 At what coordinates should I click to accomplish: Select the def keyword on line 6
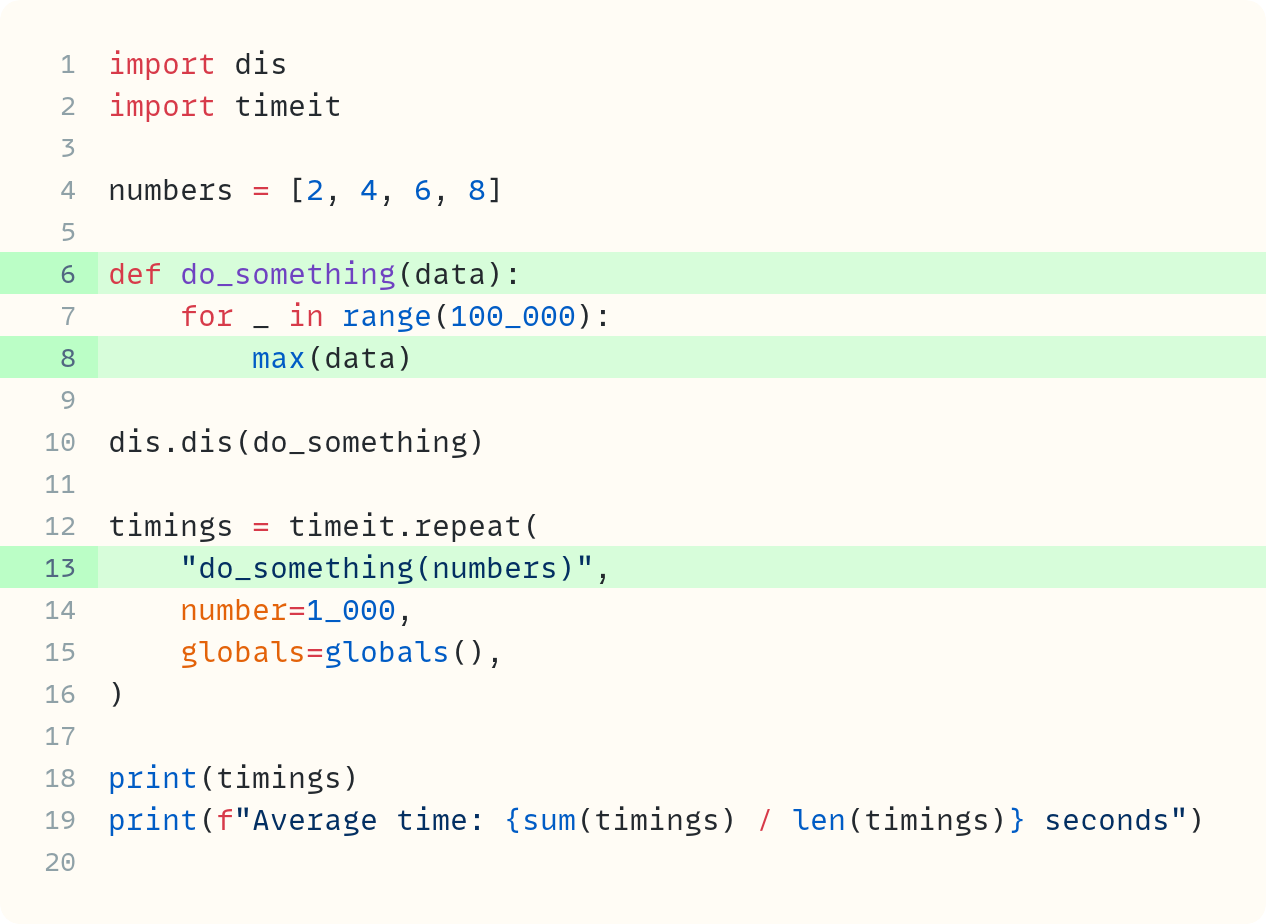(134, 274)
